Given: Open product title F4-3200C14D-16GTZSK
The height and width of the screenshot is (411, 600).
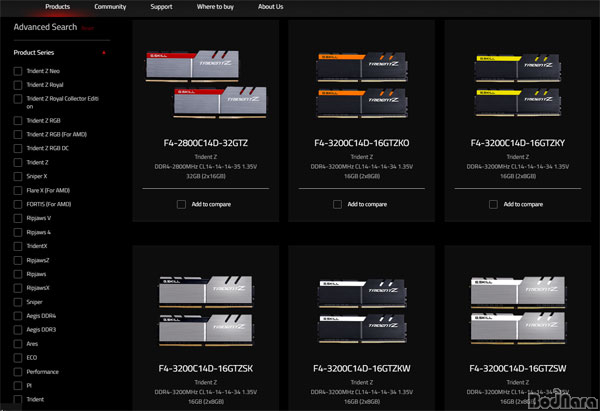Looking at the screenshot, I should tap(206, 369).
